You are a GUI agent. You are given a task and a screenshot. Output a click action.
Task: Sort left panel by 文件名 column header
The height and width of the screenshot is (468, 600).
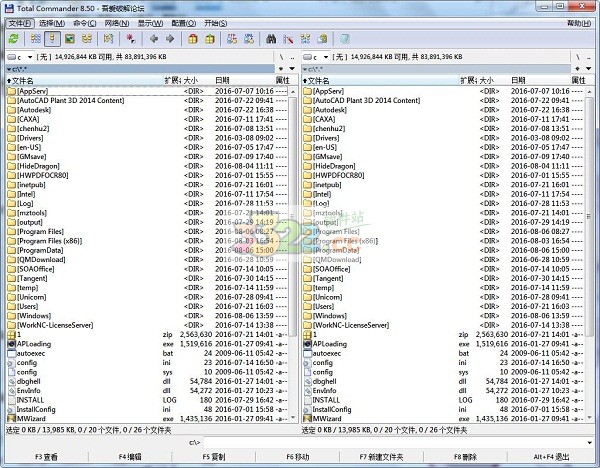pyautogui.click(x=85, y=80)
